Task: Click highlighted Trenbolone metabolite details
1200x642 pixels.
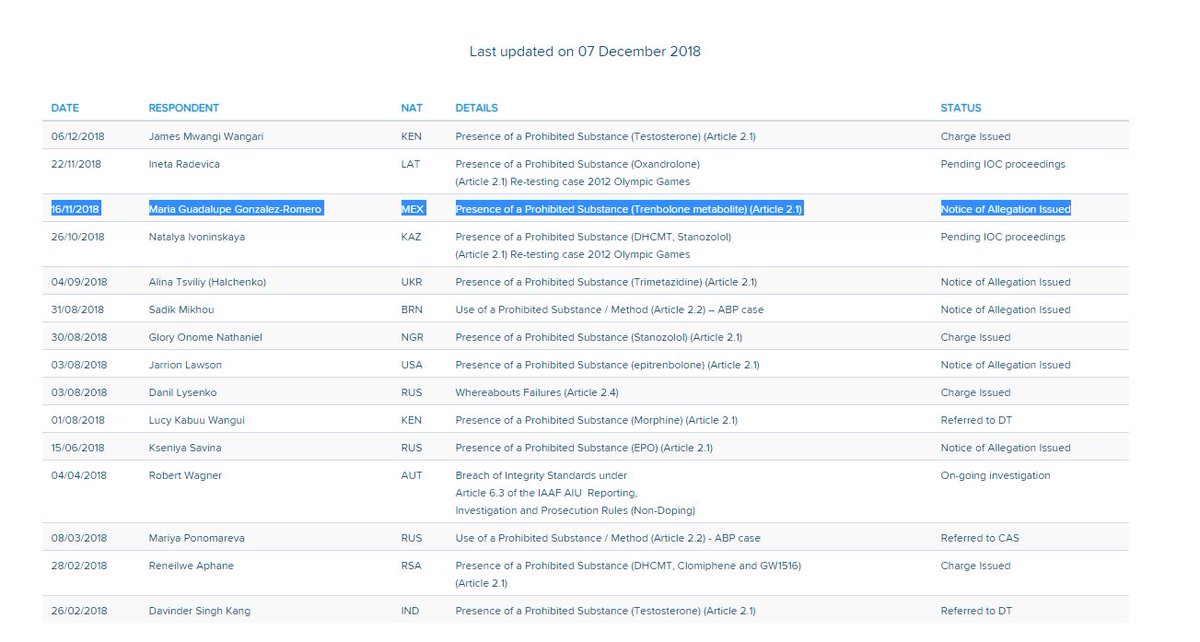Action: (x=629, y=209)
